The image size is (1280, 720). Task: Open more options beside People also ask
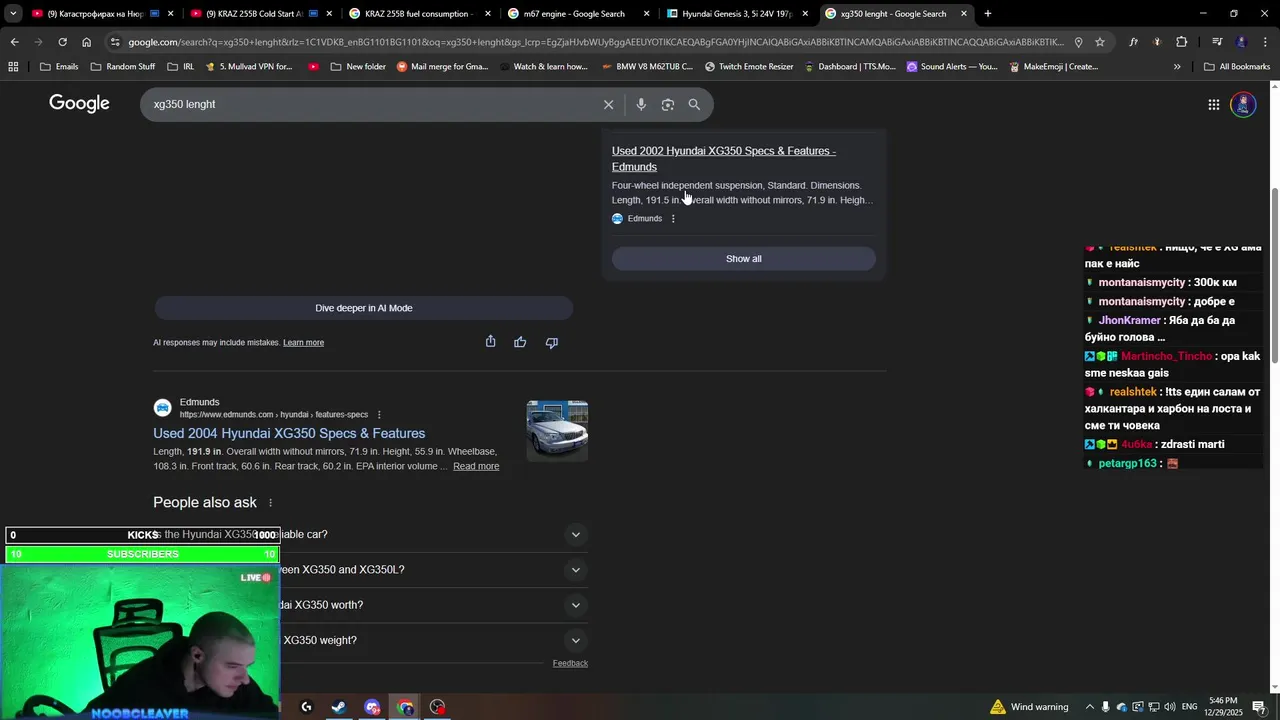pyautogui.click(x=270, y=503)
